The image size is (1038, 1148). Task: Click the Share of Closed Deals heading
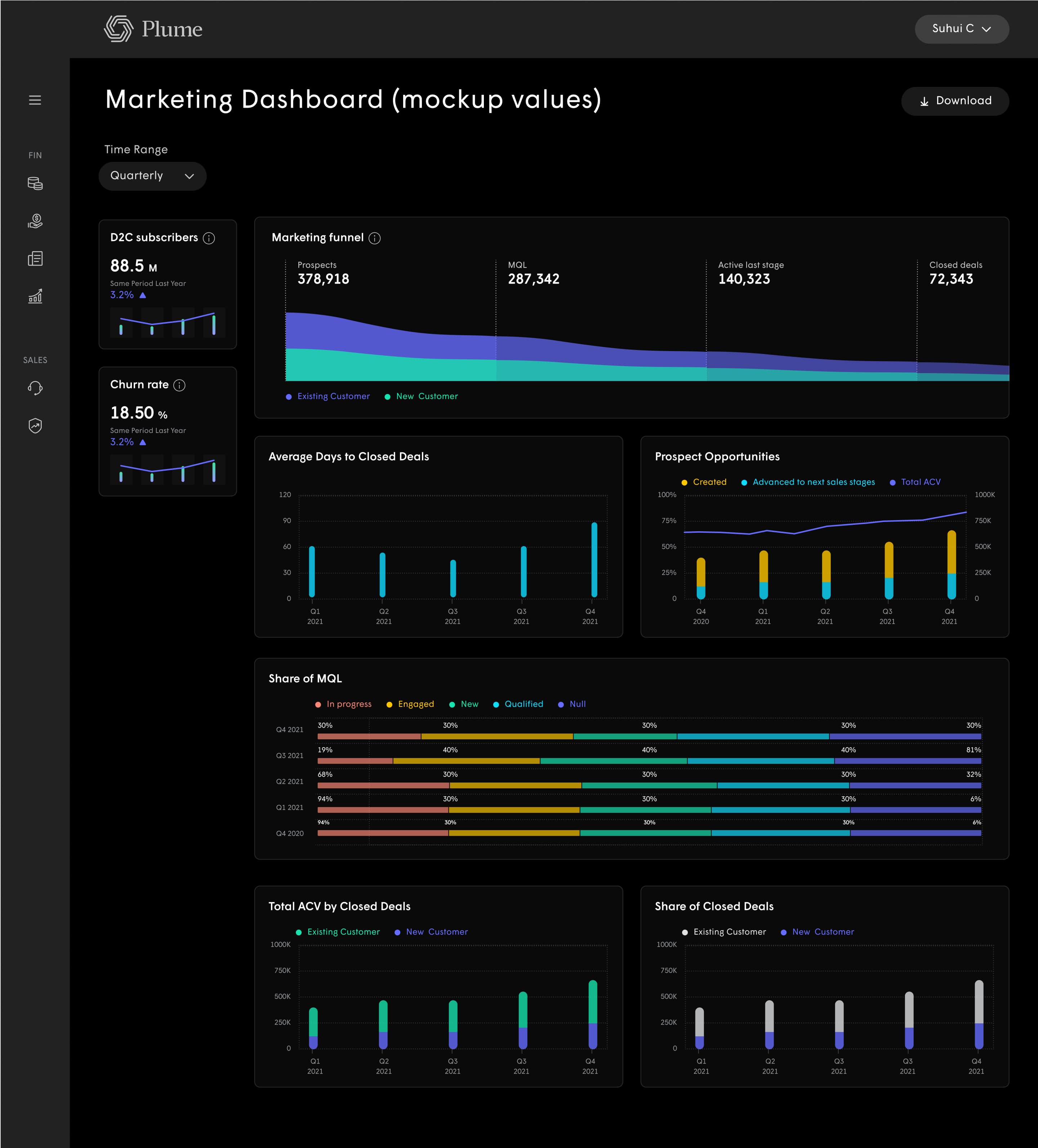click(x=714, y=907)
